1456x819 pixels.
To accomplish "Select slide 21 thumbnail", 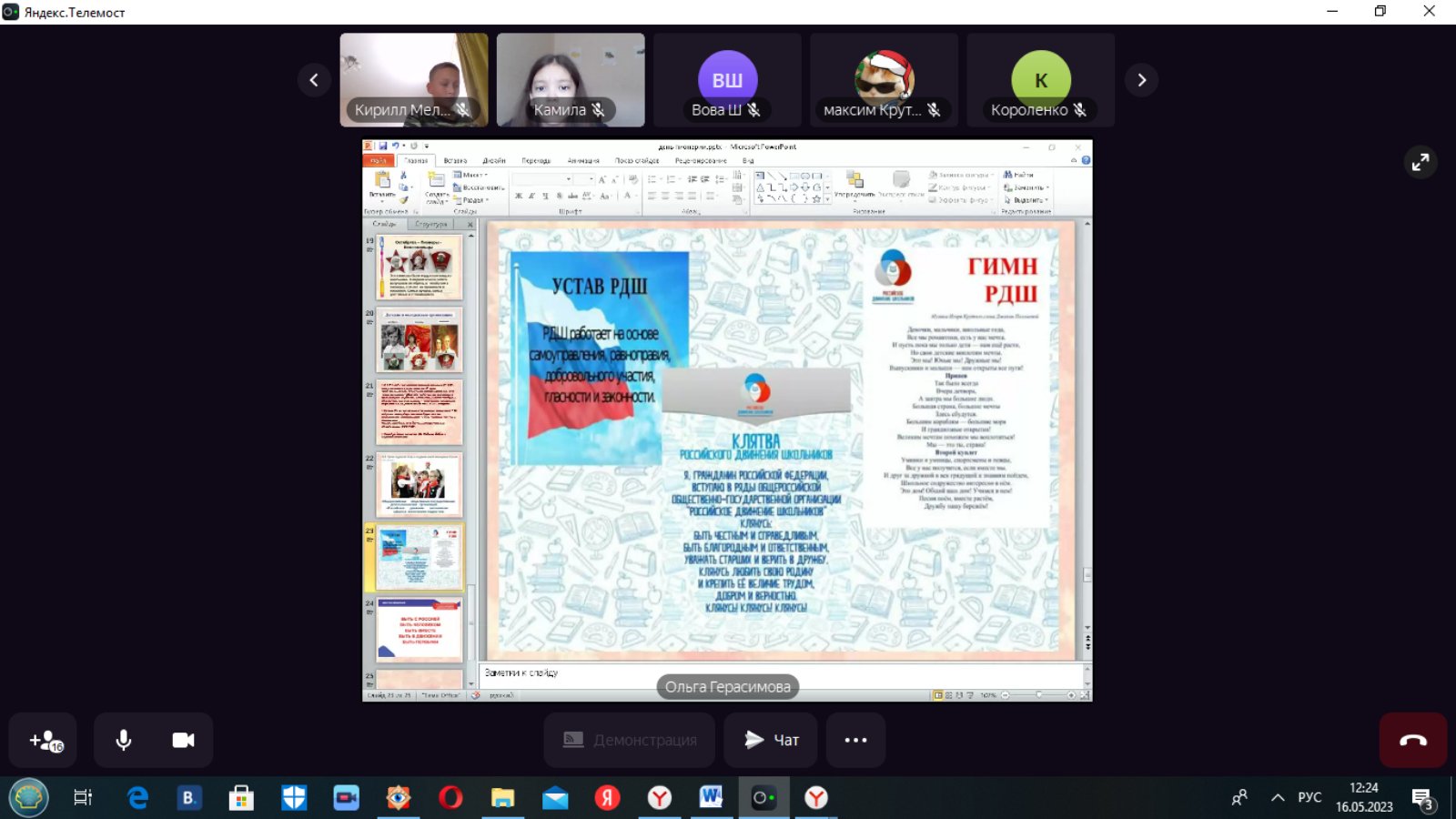I will (x=420, y=412).
